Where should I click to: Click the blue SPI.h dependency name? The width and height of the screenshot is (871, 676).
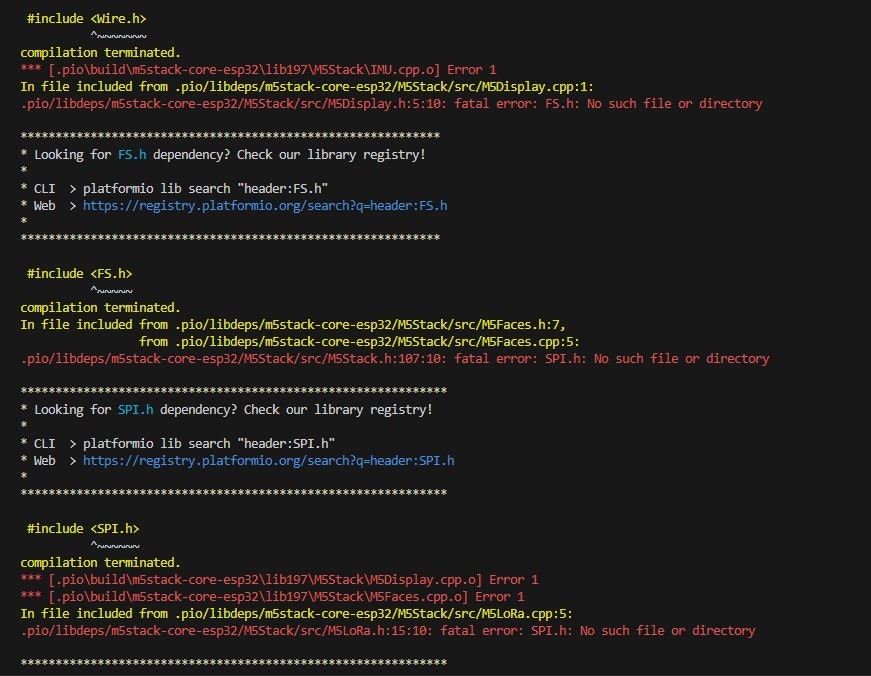(x=136, y=410)
